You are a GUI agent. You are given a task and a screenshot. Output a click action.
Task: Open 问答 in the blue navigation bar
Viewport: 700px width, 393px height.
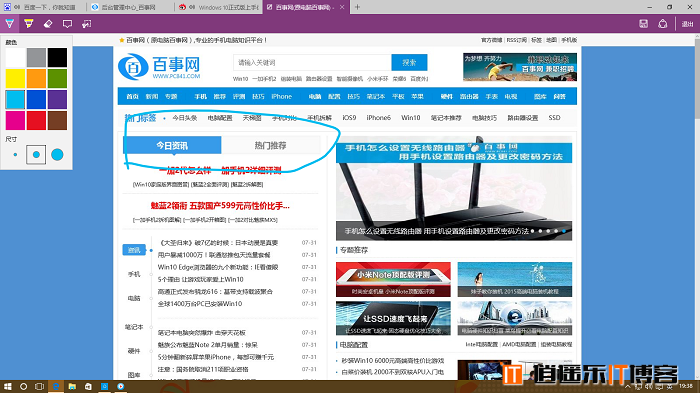(559, 96)
